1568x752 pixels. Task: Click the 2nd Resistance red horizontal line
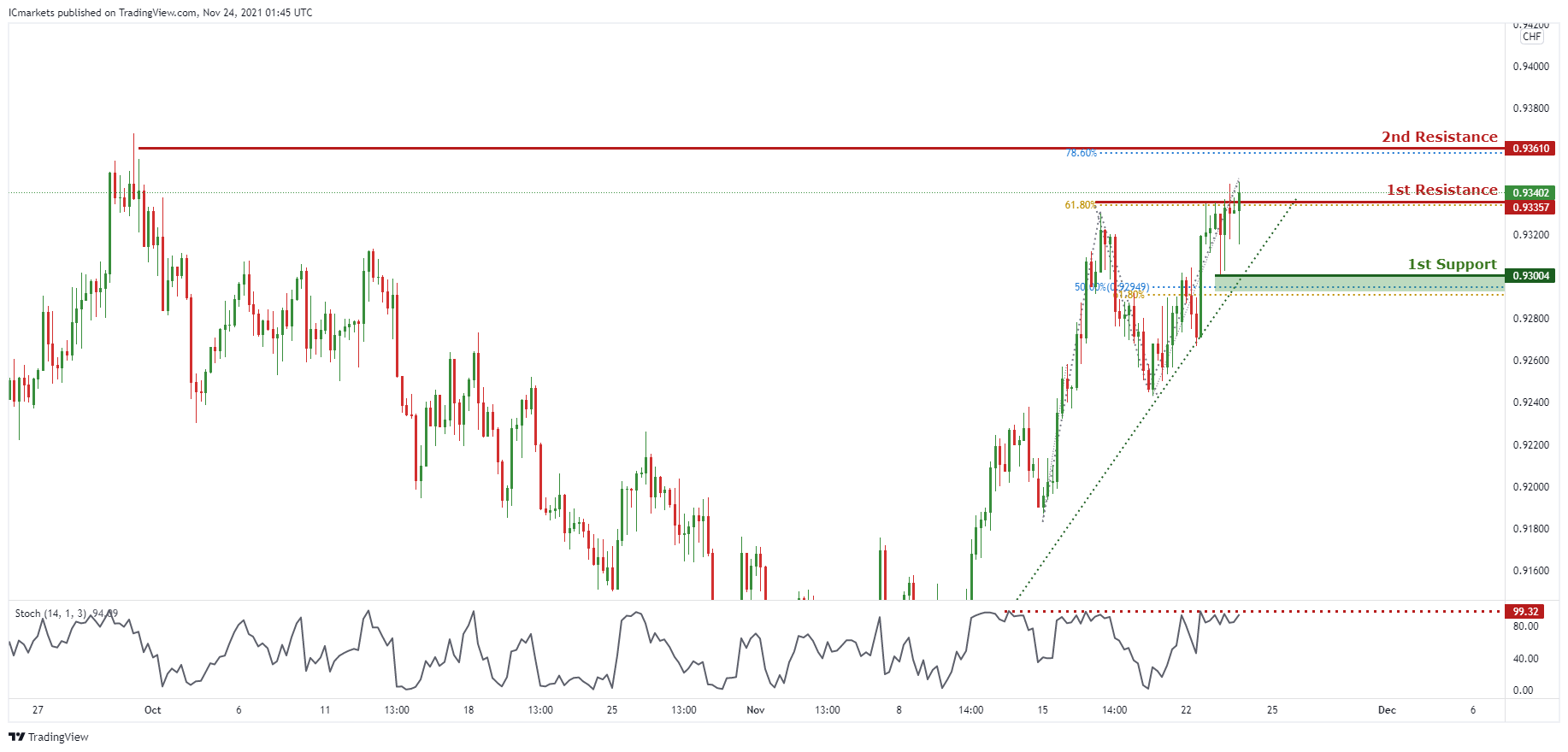[x=821, y=148]
